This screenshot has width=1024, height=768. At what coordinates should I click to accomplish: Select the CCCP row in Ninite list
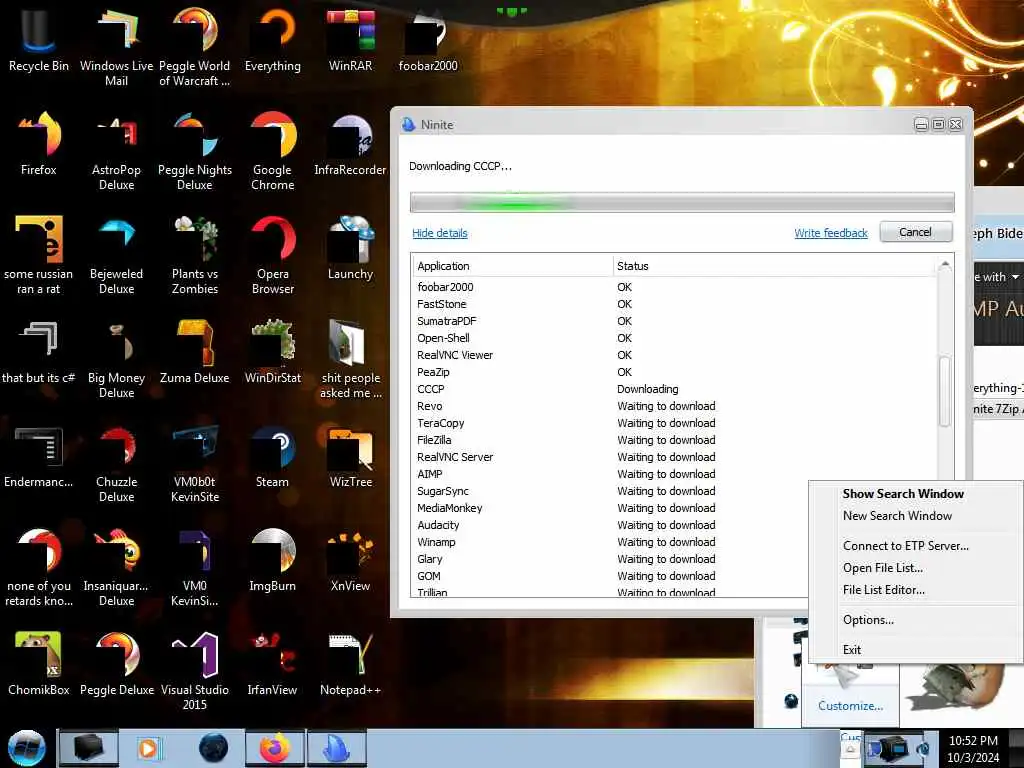pos(676,389)
